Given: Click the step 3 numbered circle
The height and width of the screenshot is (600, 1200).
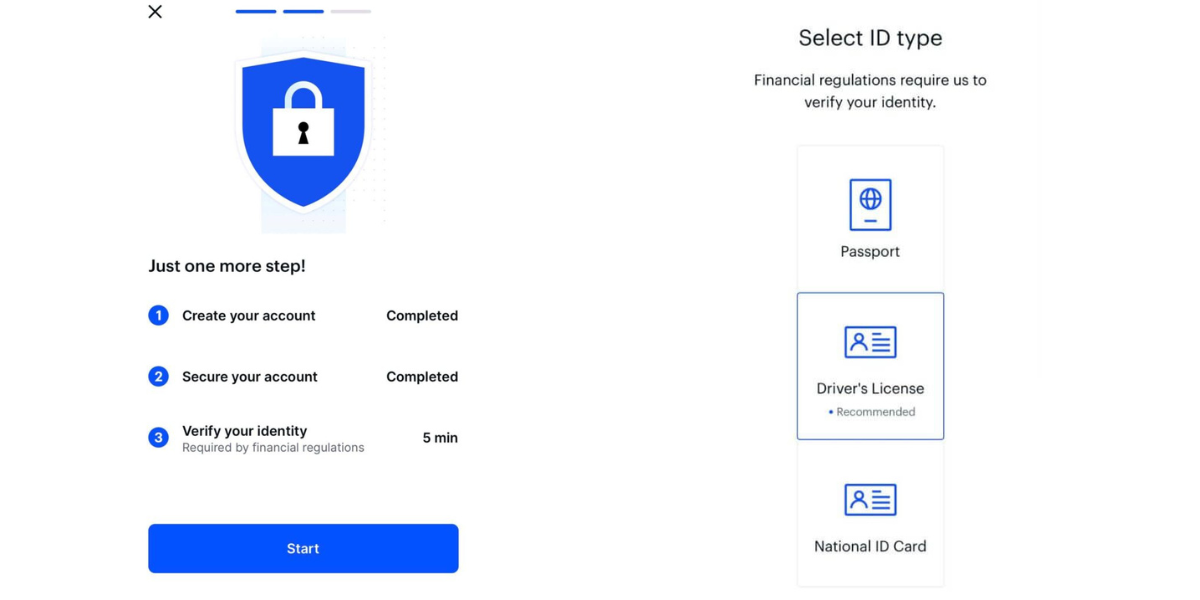Looking at the screenshot, I should [x=158, y=437].
